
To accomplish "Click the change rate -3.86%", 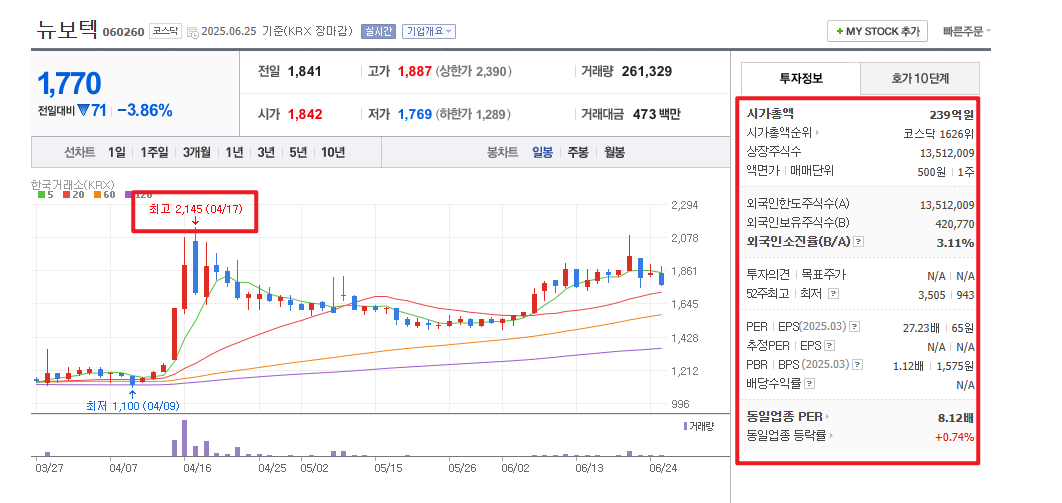I will (144, 110).
